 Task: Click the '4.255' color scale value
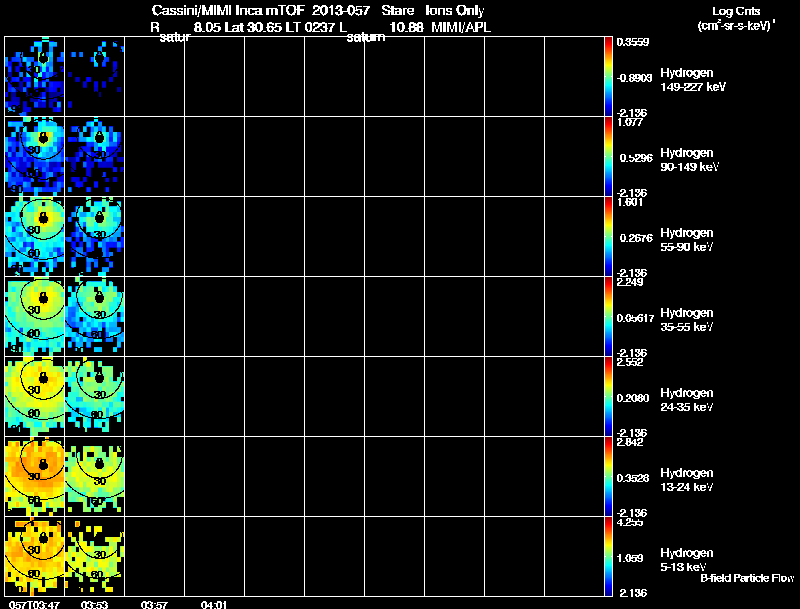click(630, 522)
